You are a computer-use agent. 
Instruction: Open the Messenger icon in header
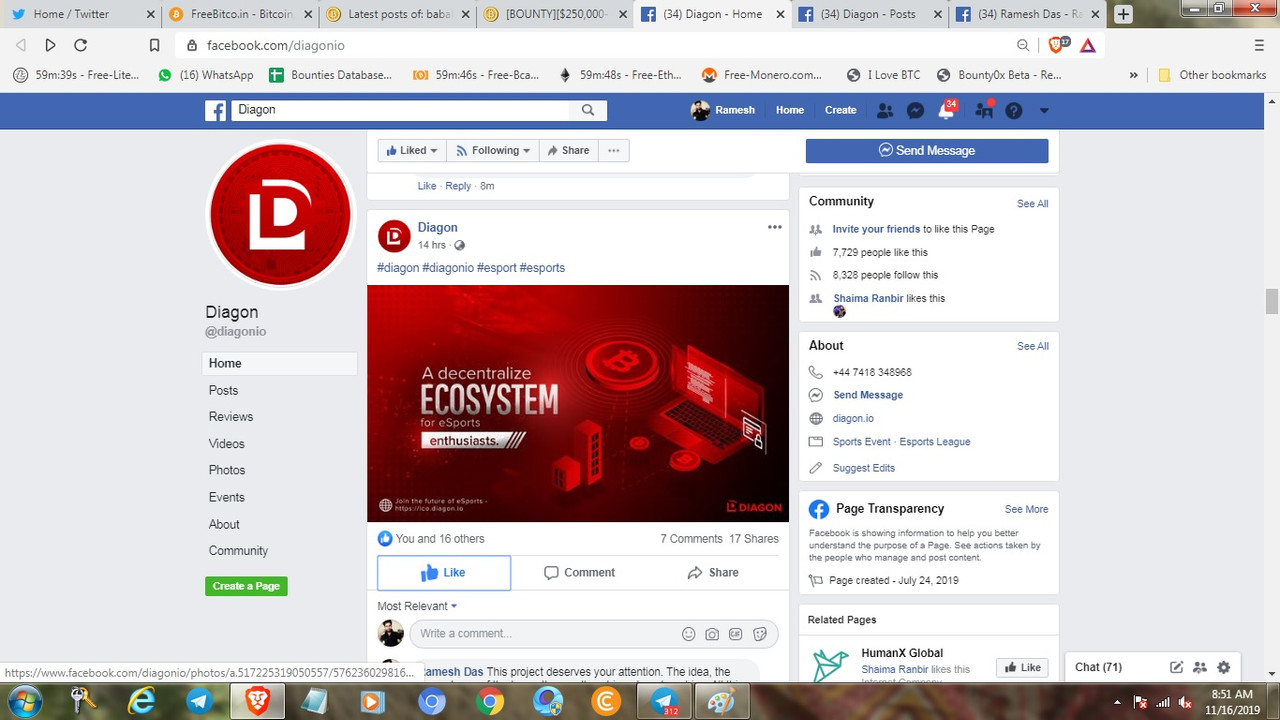(915, 111)
